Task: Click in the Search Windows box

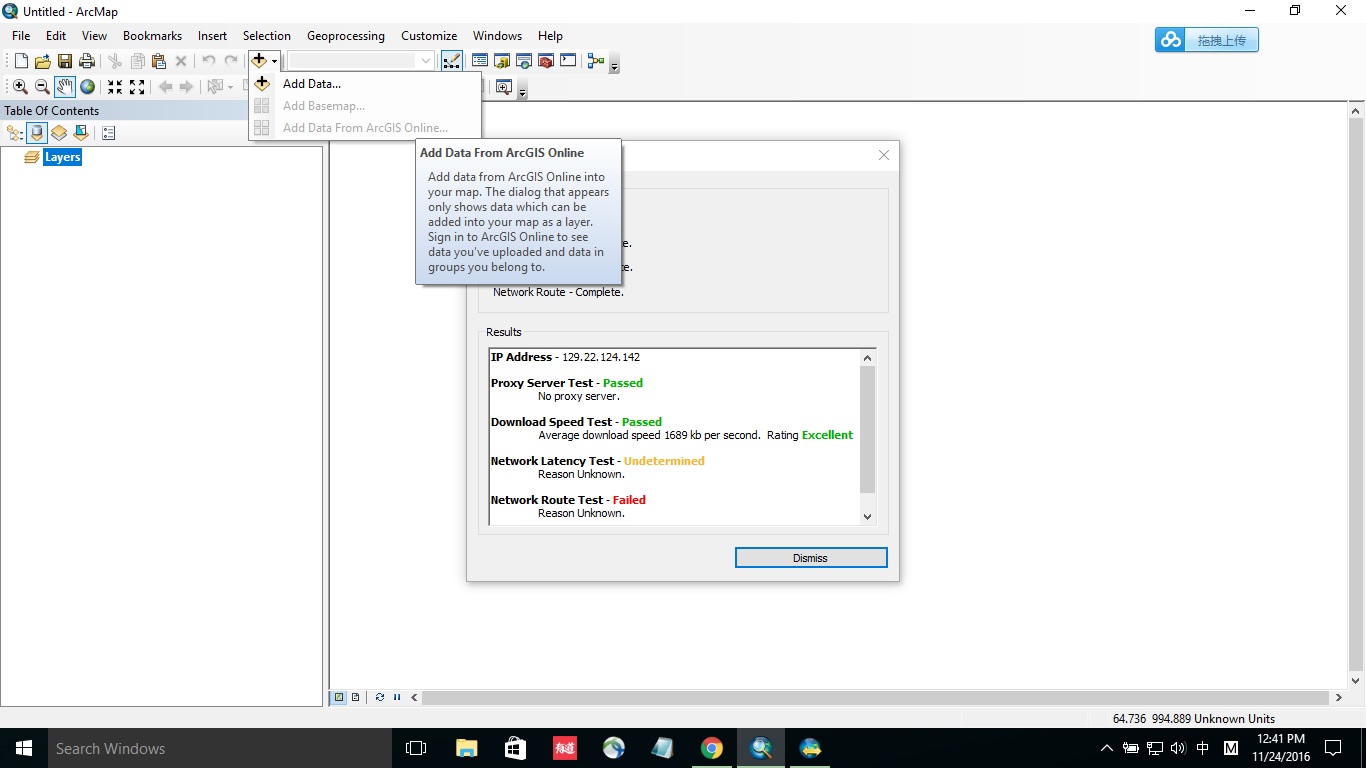Action: [x=220, y=748]
